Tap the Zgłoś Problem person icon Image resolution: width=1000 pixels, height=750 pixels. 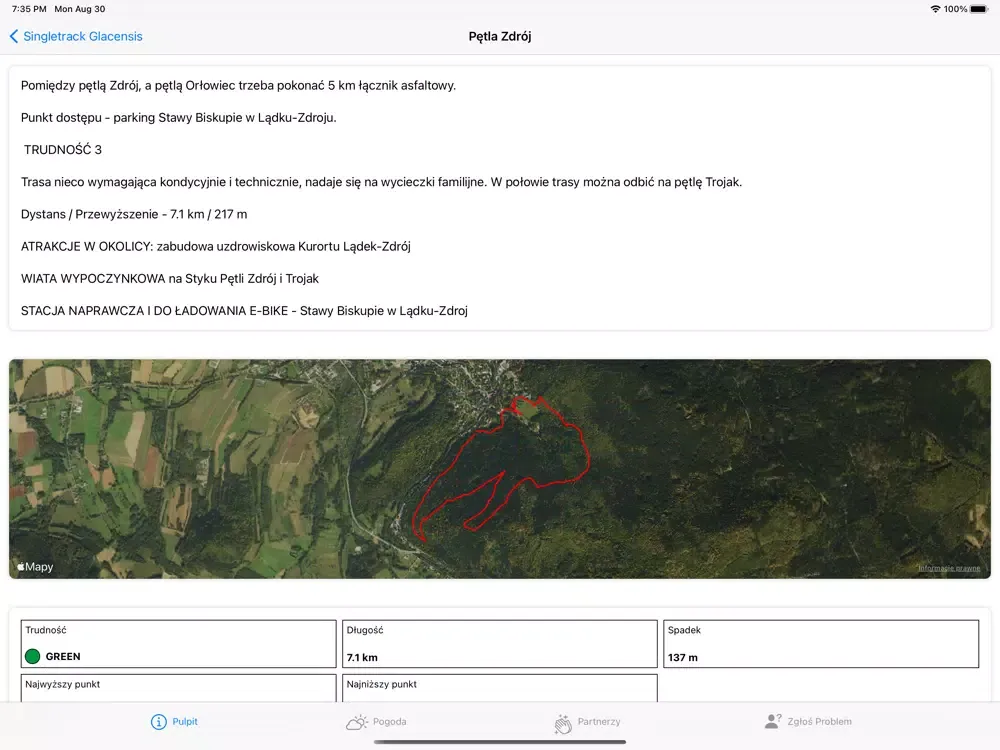coord(772,721)
